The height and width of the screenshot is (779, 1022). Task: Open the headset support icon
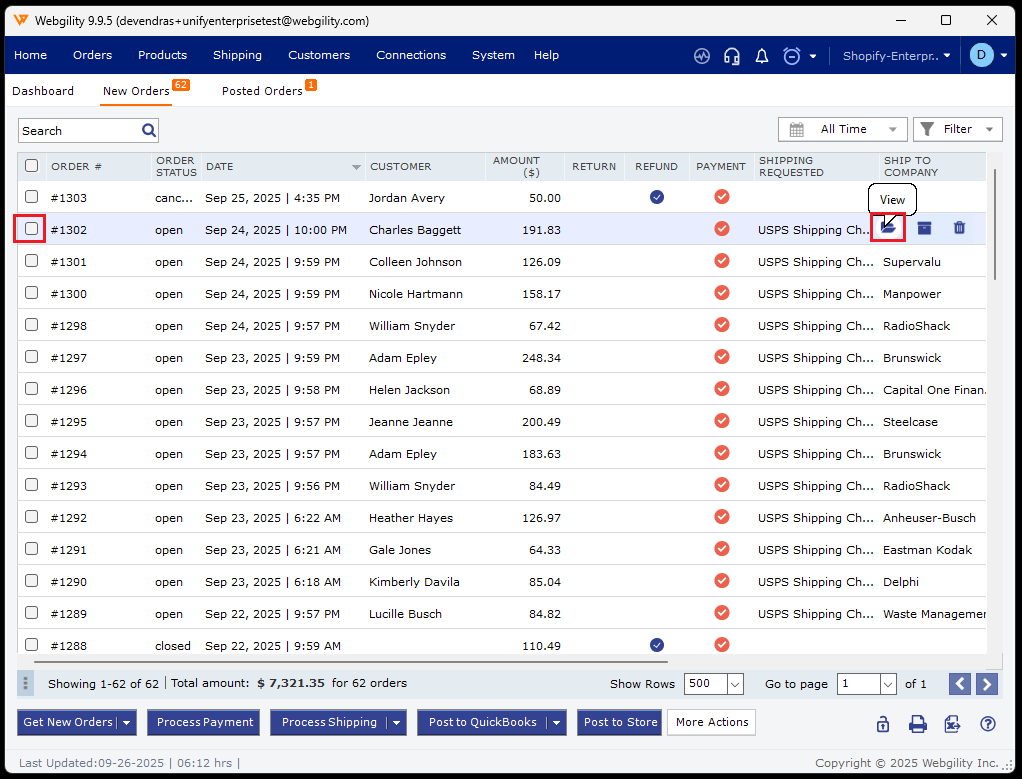pyautogui.click(x=732, y=56)
